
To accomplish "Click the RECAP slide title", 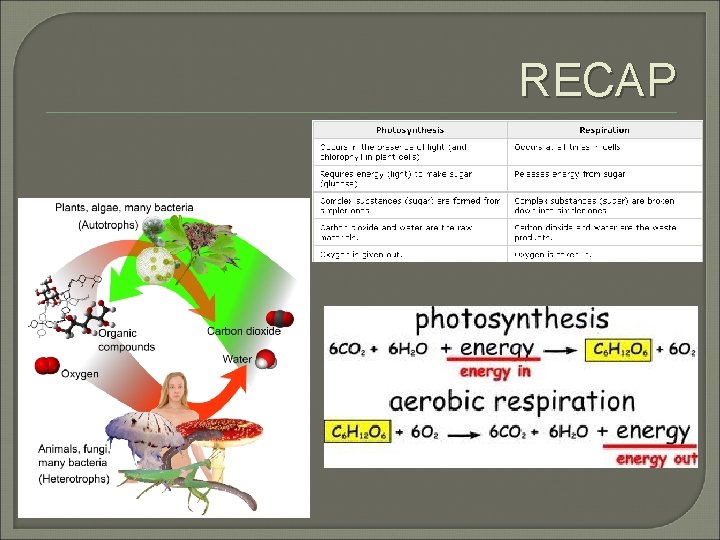I will 598,80.
